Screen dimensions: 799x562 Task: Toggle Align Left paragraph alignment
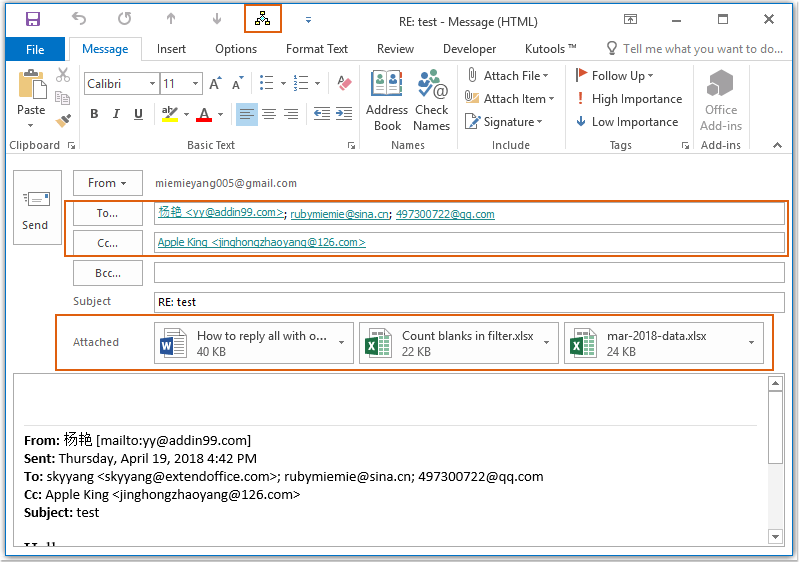pos(247,114)
